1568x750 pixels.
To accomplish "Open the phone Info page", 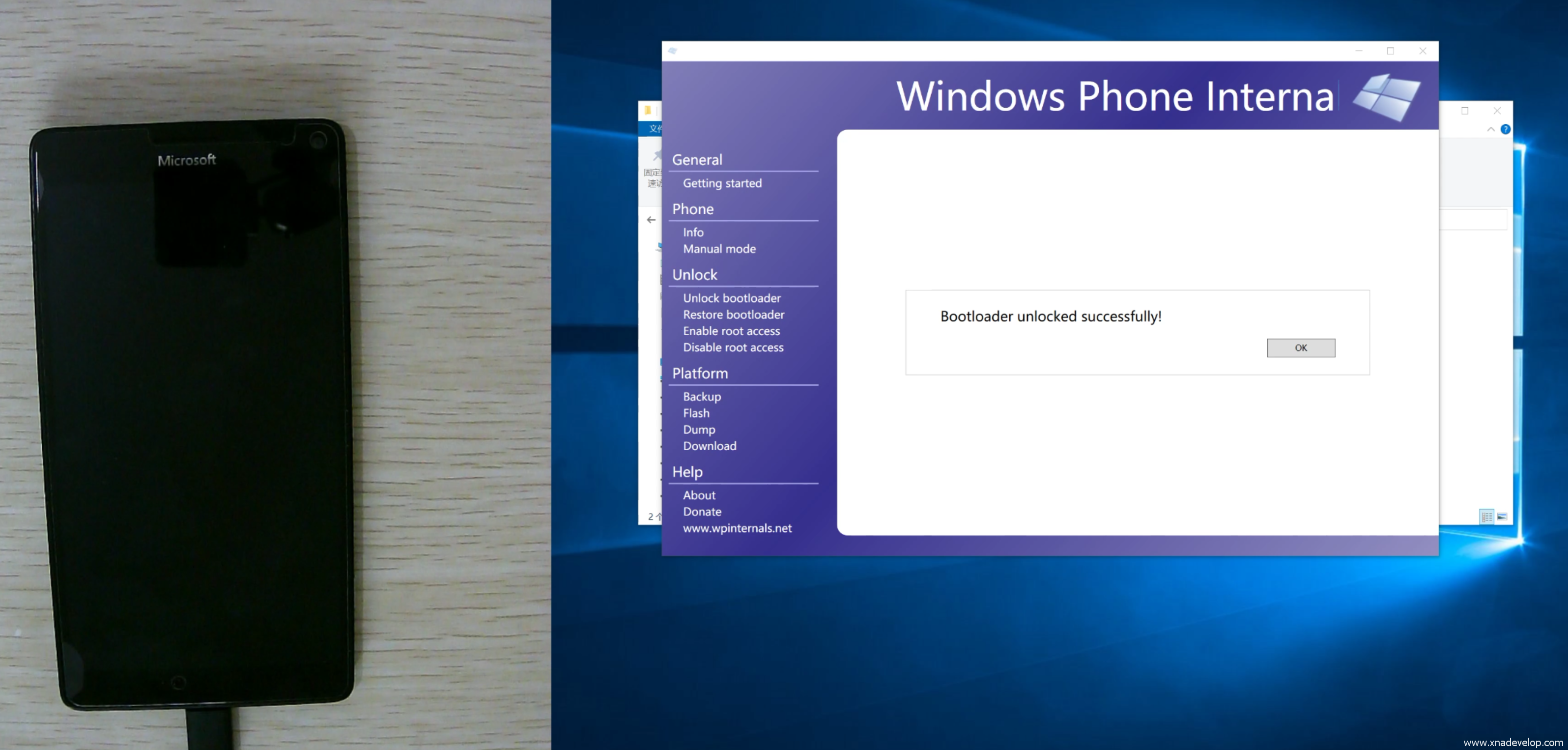I will pos(693,232).
